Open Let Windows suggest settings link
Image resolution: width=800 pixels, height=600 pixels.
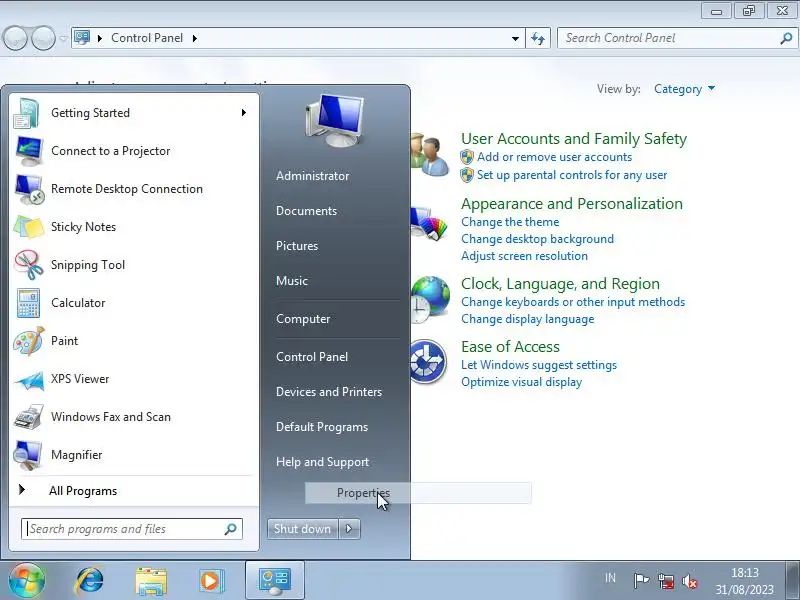click(x=539, y=365)
